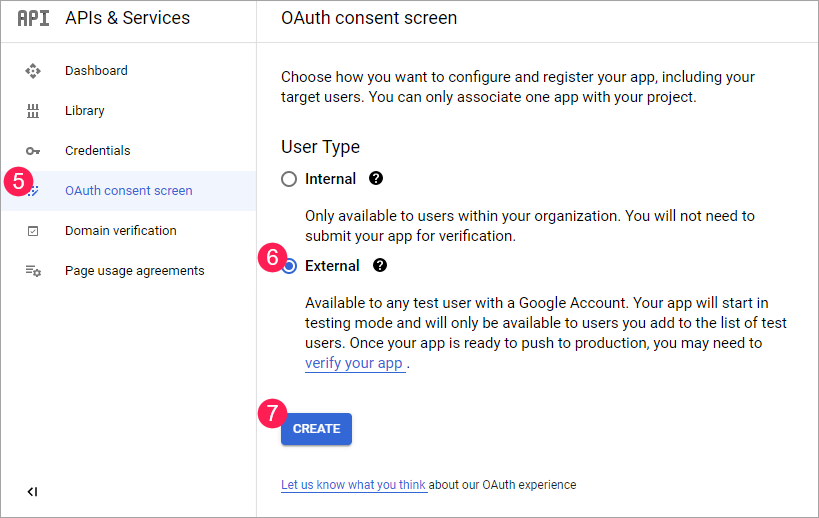Open 'Let us know what you think' link
The width and height of the screenshot is (819, 518).
[353, 485]
